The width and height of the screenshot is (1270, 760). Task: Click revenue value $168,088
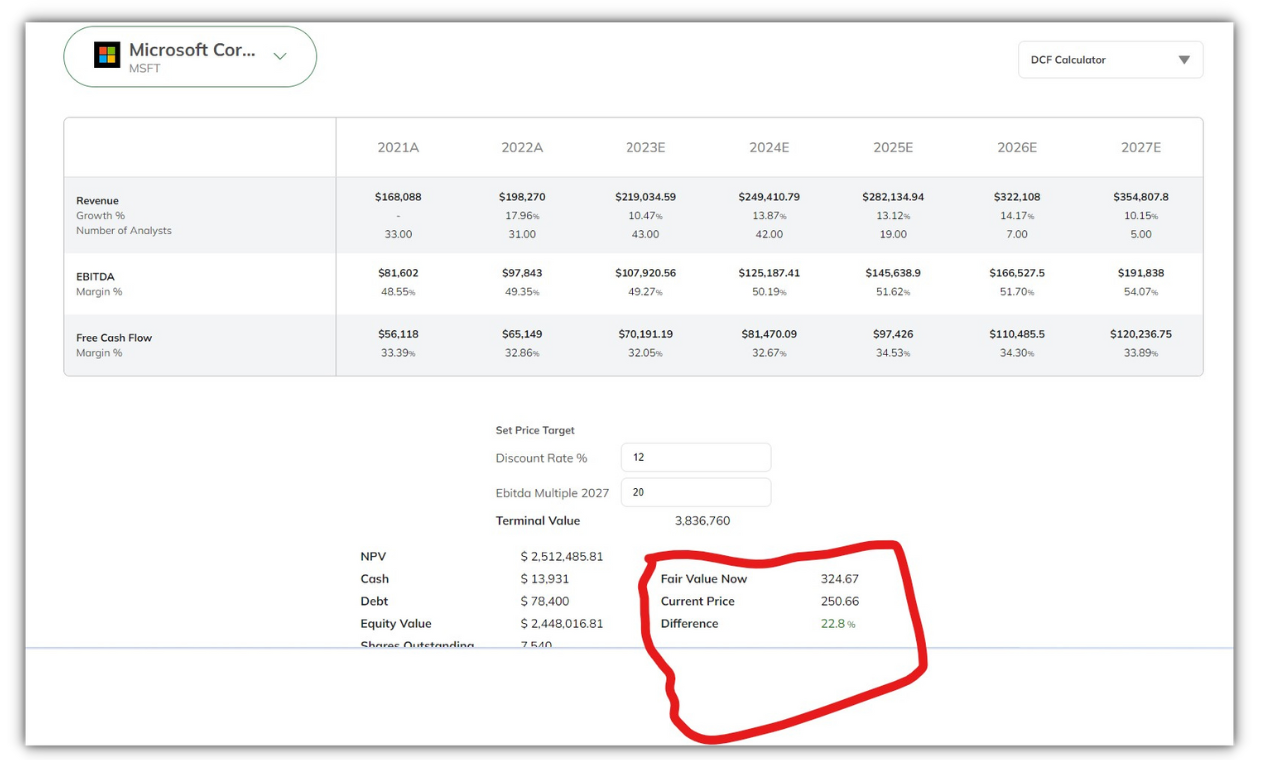398,197
